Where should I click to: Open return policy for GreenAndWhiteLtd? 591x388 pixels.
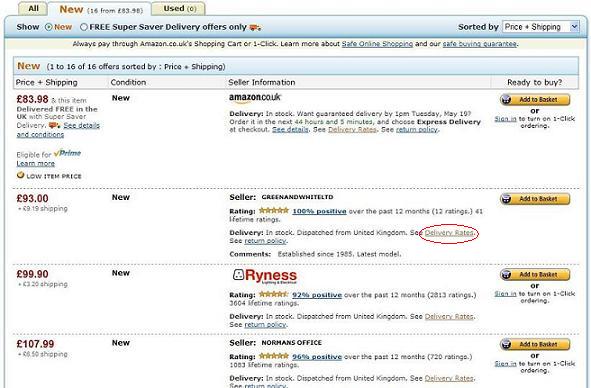[x=265, y=241]
